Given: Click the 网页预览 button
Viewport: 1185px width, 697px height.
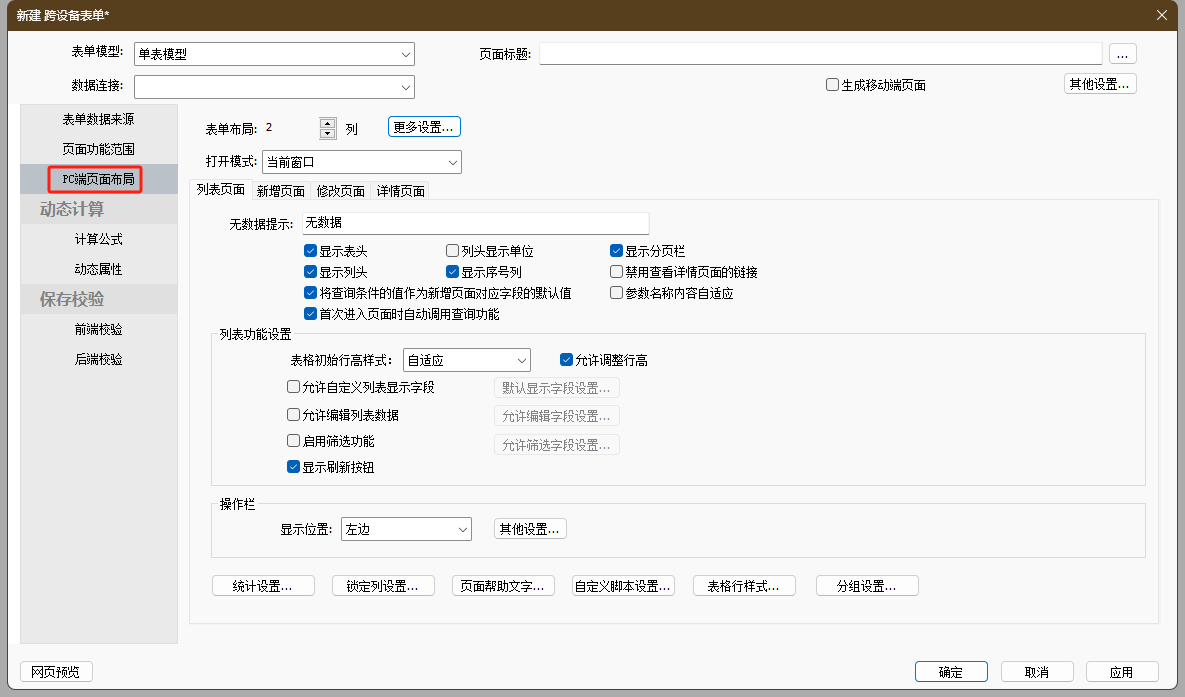Looking at the screenshot, I should [56, 672].
